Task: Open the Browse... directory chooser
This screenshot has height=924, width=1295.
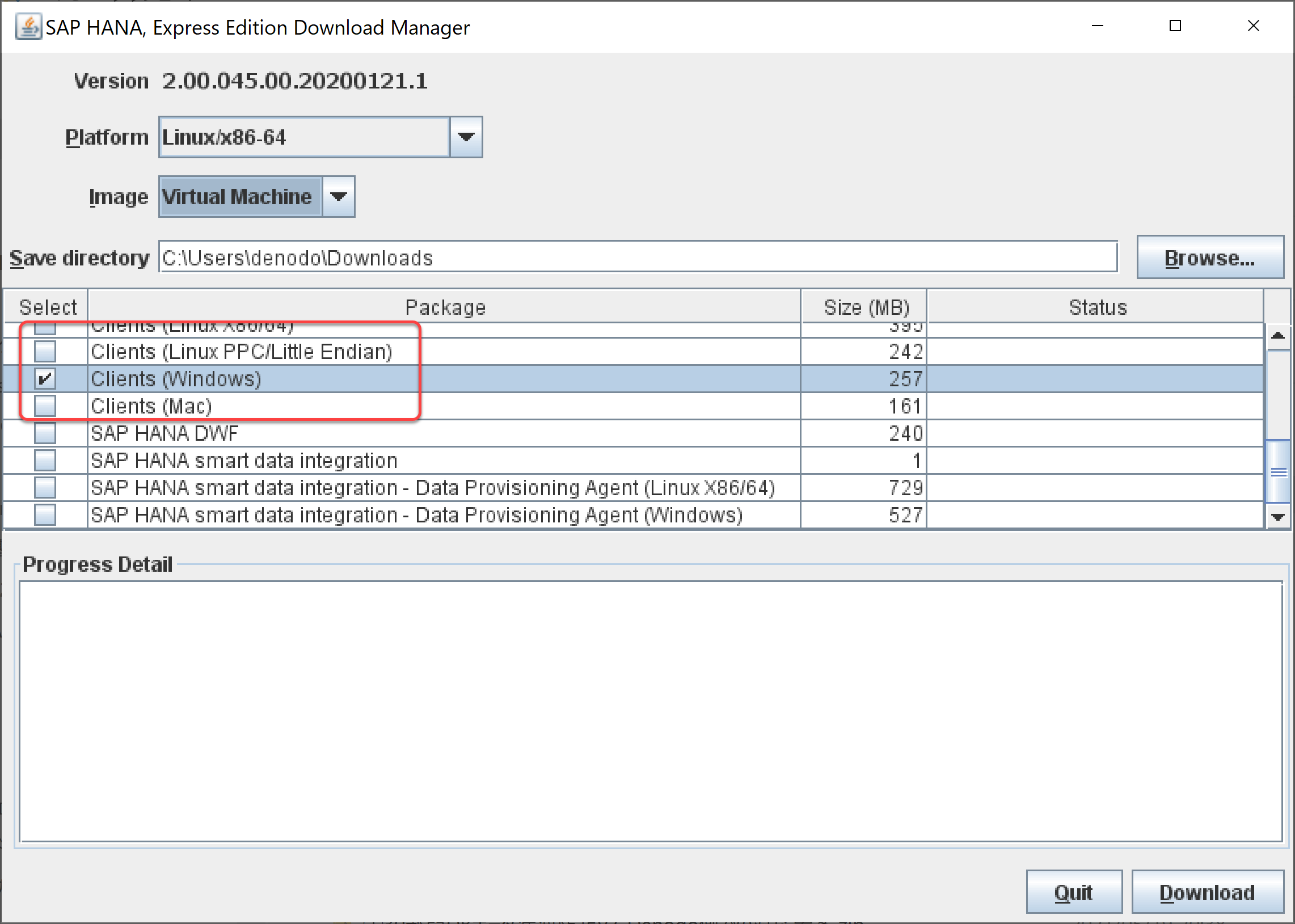Action: (x=1210, y=257)
